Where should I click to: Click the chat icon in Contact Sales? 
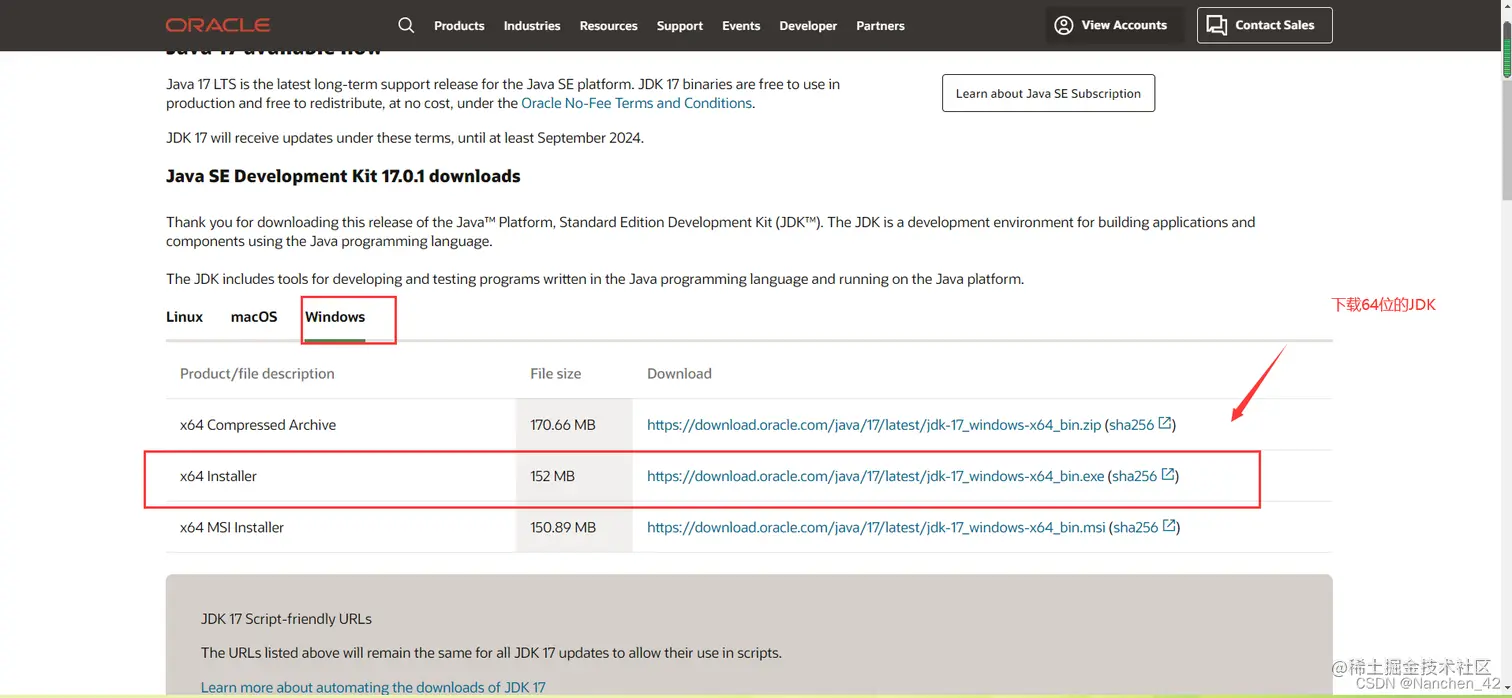(x=1216, y=25)
